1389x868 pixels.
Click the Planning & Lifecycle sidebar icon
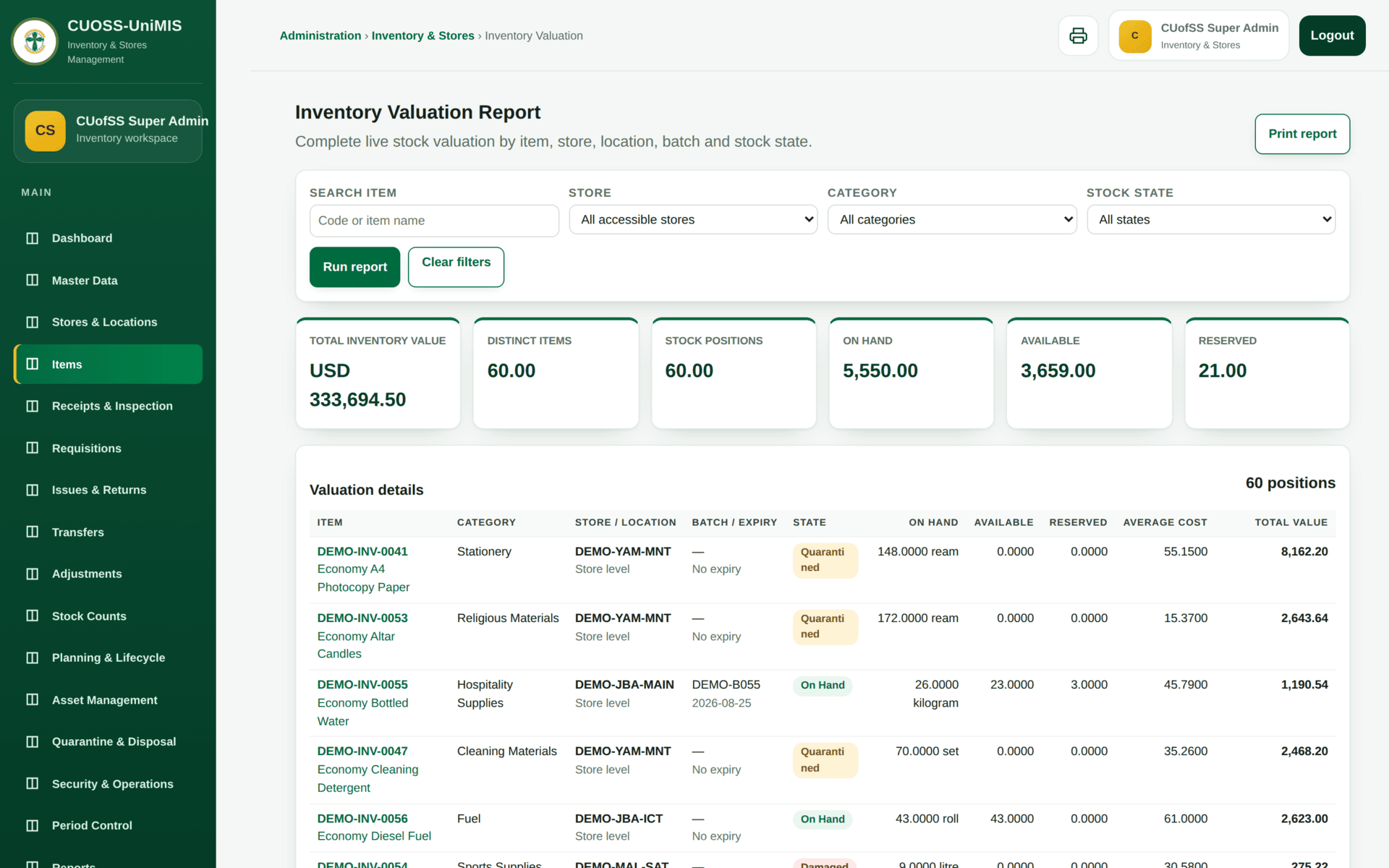[x=32, y=658]
